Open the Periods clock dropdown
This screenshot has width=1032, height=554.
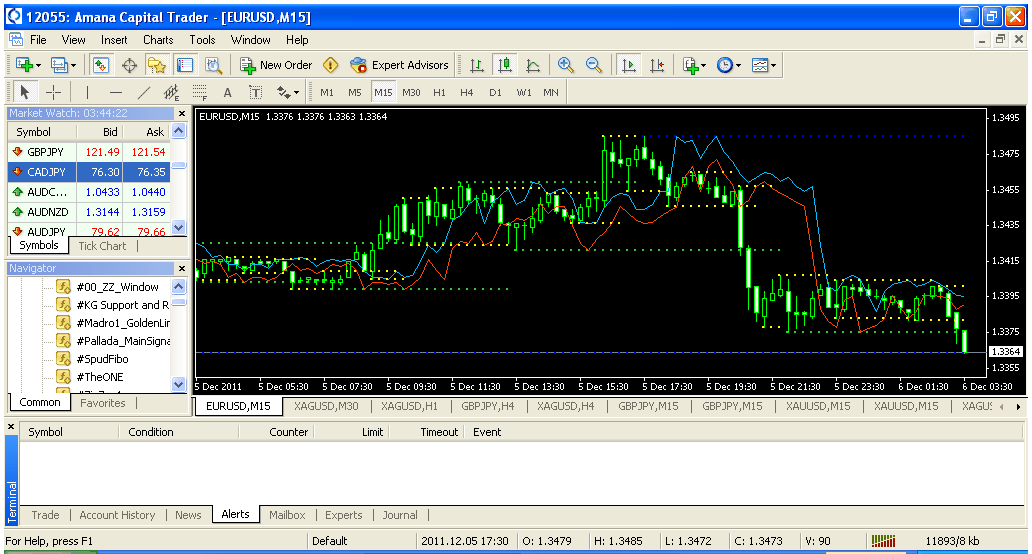click(729, 65)
